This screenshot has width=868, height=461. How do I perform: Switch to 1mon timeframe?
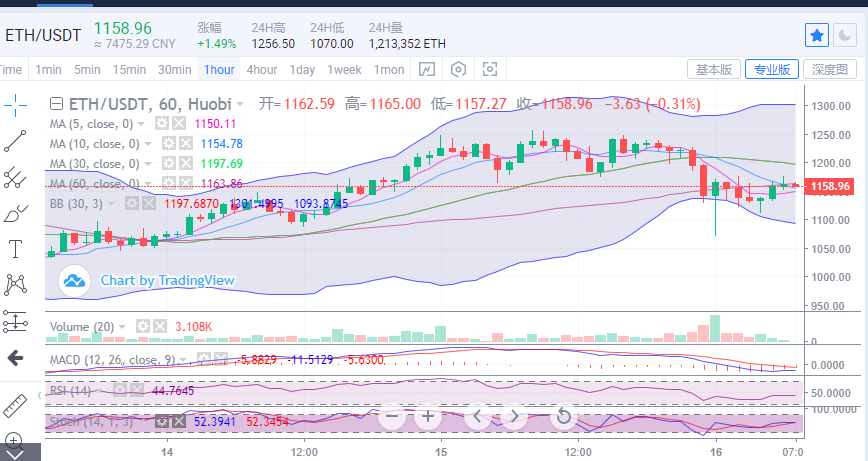(x=389, y=70)
